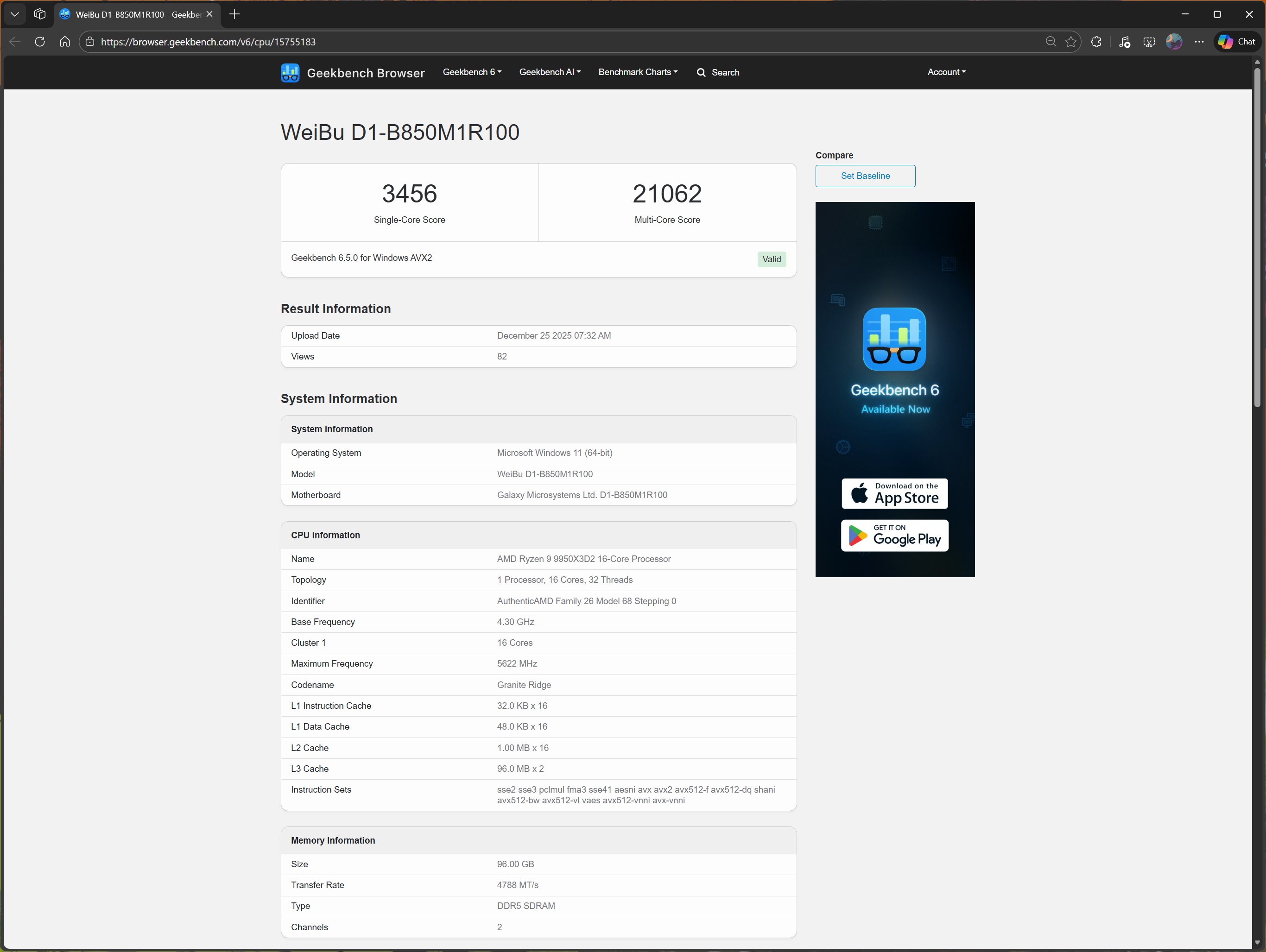Screen dimensions: 1266x952
Task: Click the page lock icon in the address bar
Action: (x=90, y=42)
